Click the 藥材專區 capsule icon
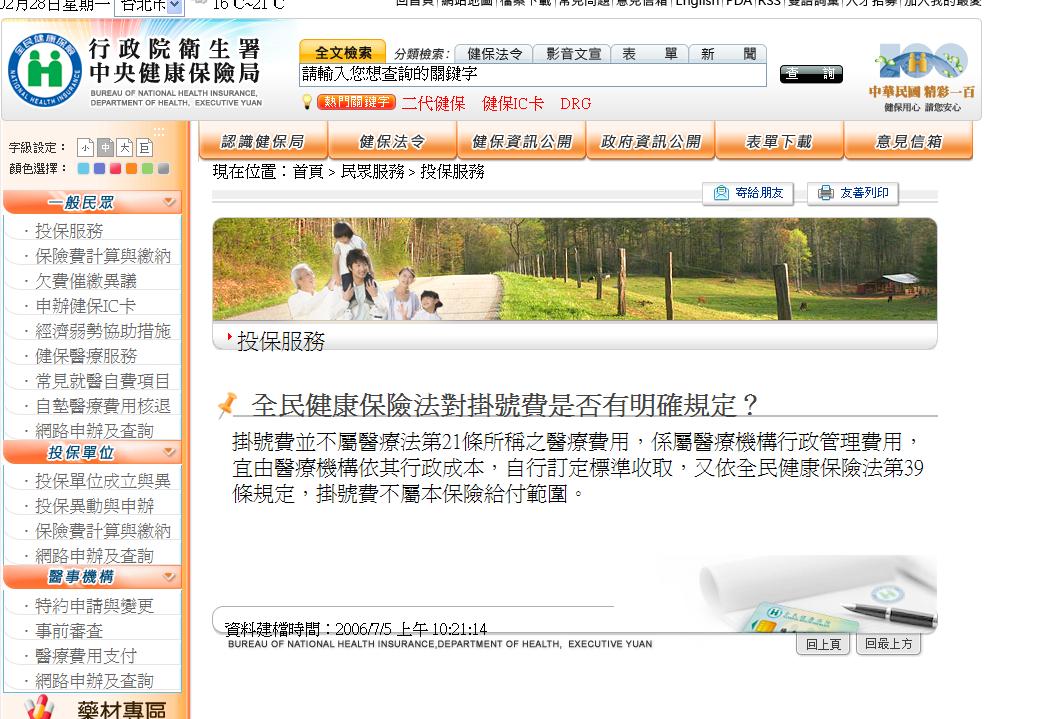Image resolution: width=1046 pixels, height=719 pixels. (x=39, y=708)
